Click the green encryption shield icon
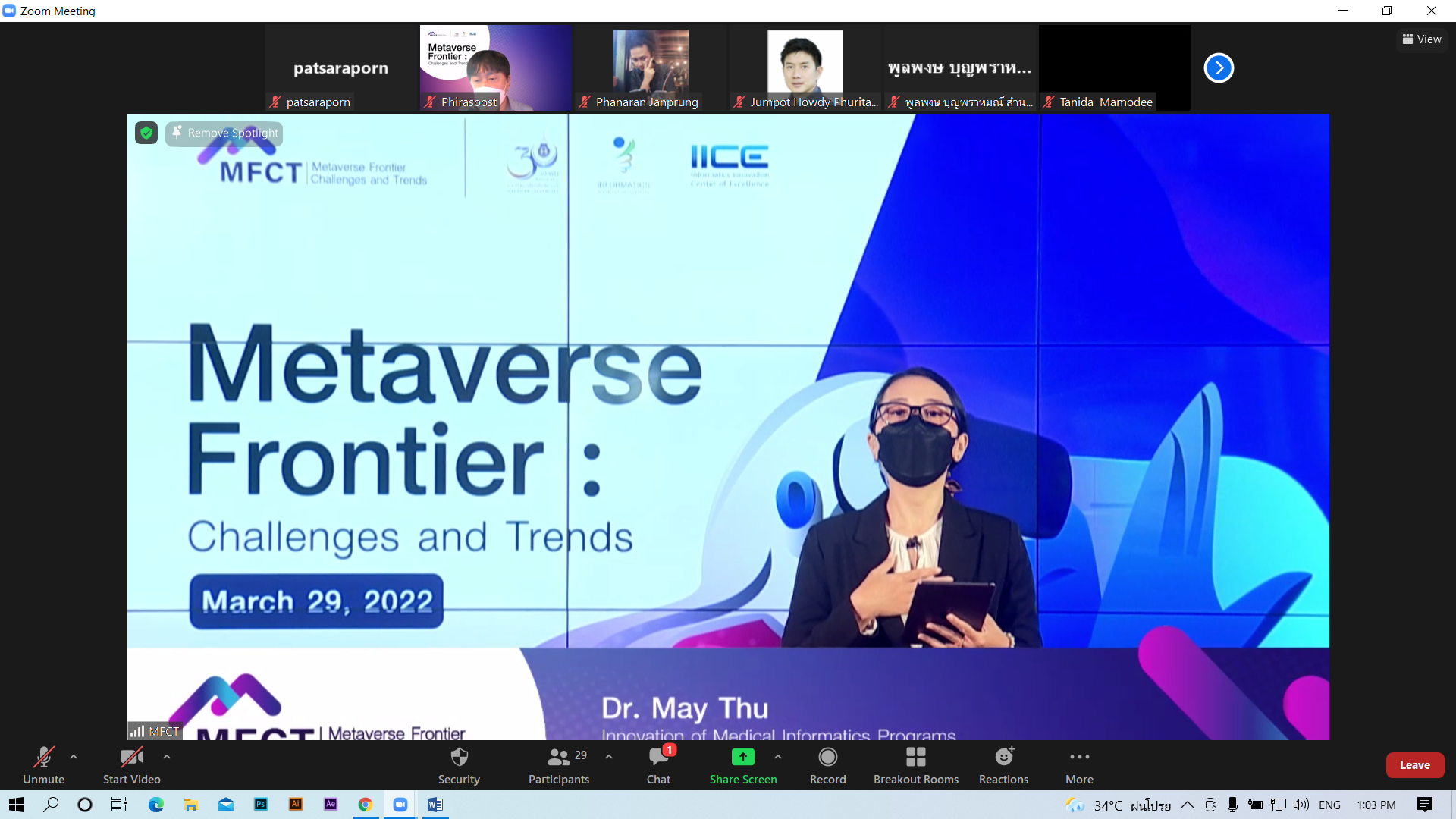 (x=146, y=133)
